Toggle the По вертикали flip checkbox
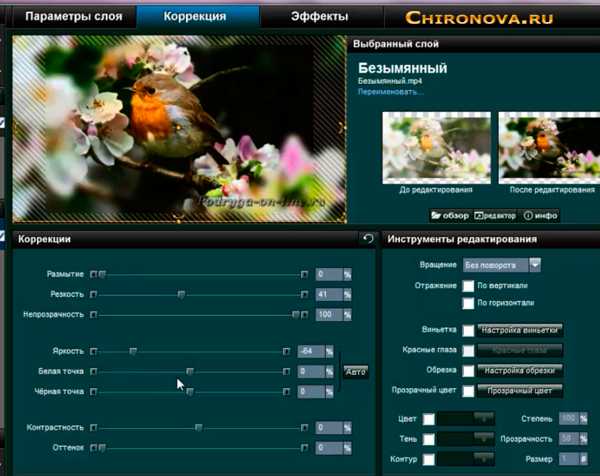 468,286
